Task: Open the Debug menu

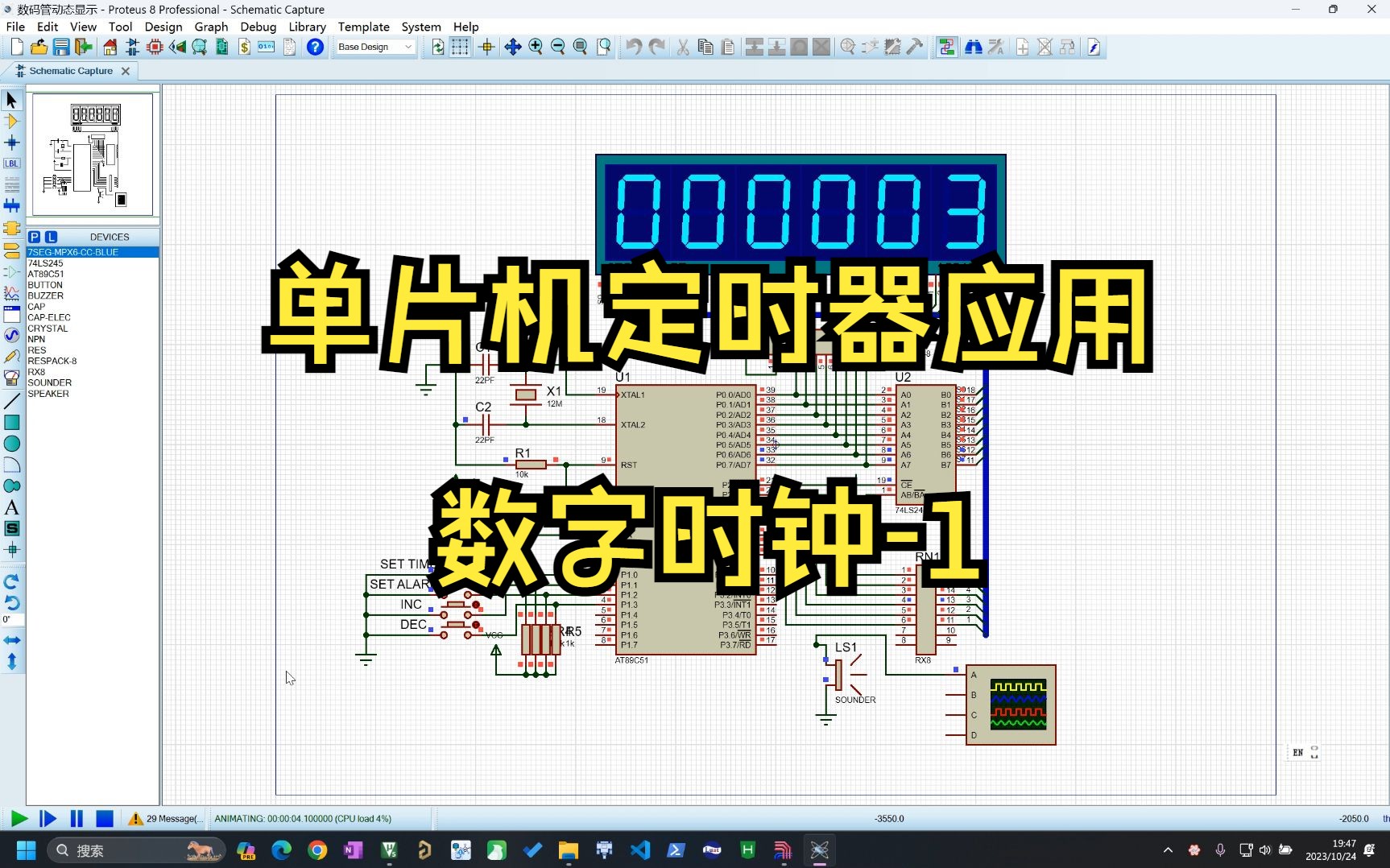Action: pyautogui.click(x=258, y=27)
